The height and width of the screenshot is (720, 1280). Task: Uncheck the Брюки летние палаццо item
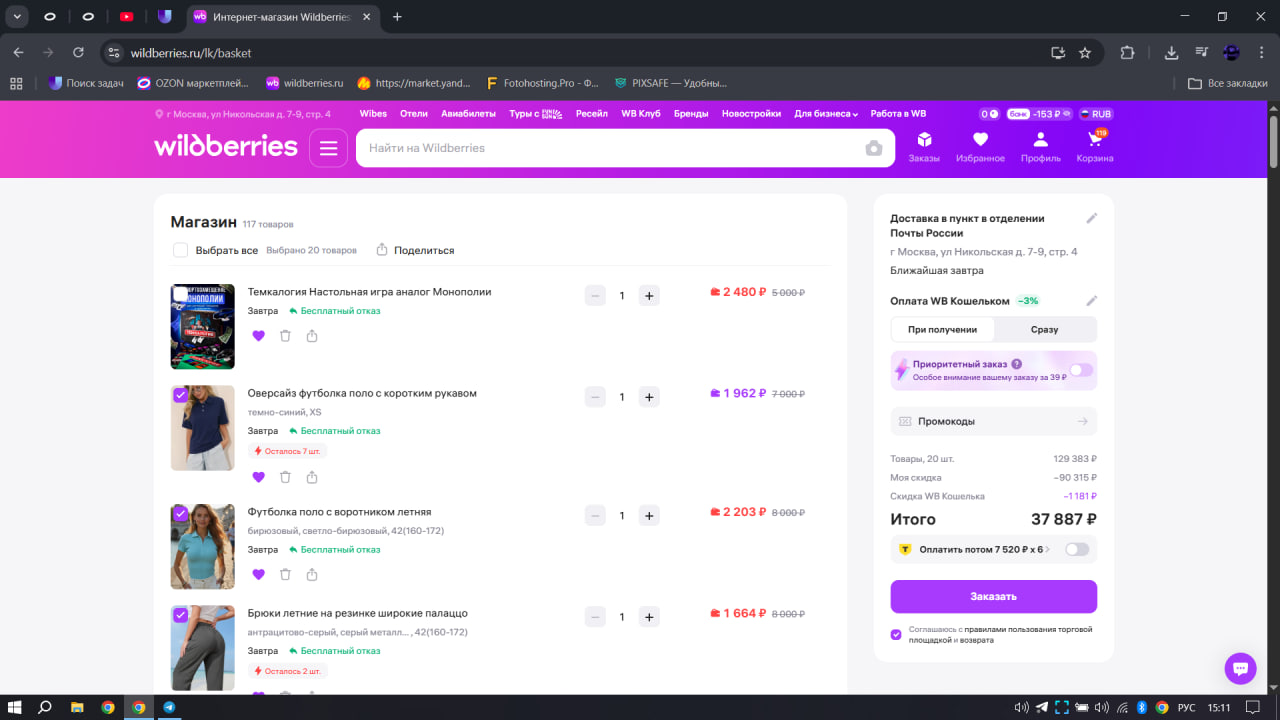[181, 615]
